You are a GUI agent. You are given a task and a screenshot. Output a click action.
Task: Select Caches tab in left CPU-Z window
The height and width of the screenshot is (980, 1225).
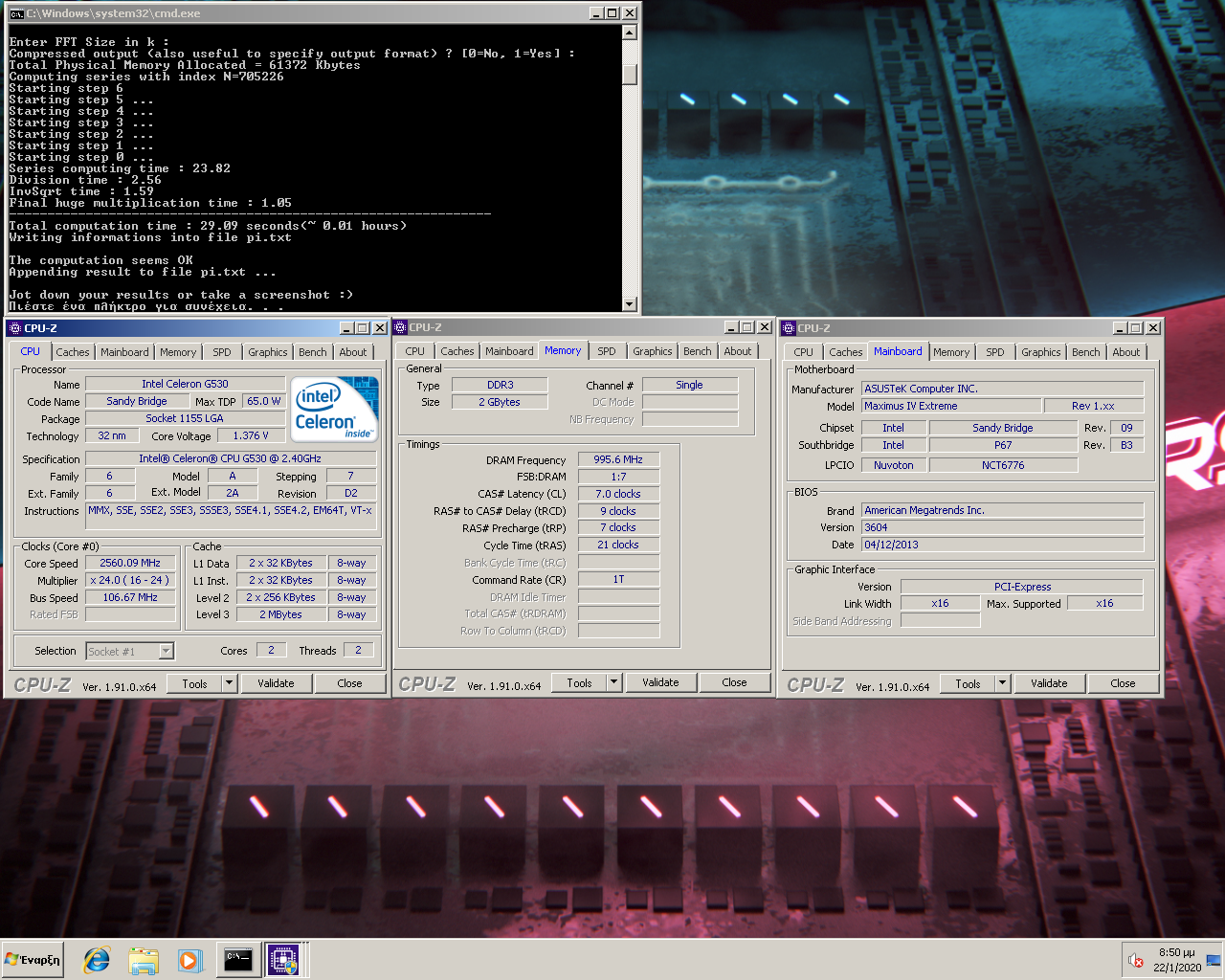pos(72,352)
